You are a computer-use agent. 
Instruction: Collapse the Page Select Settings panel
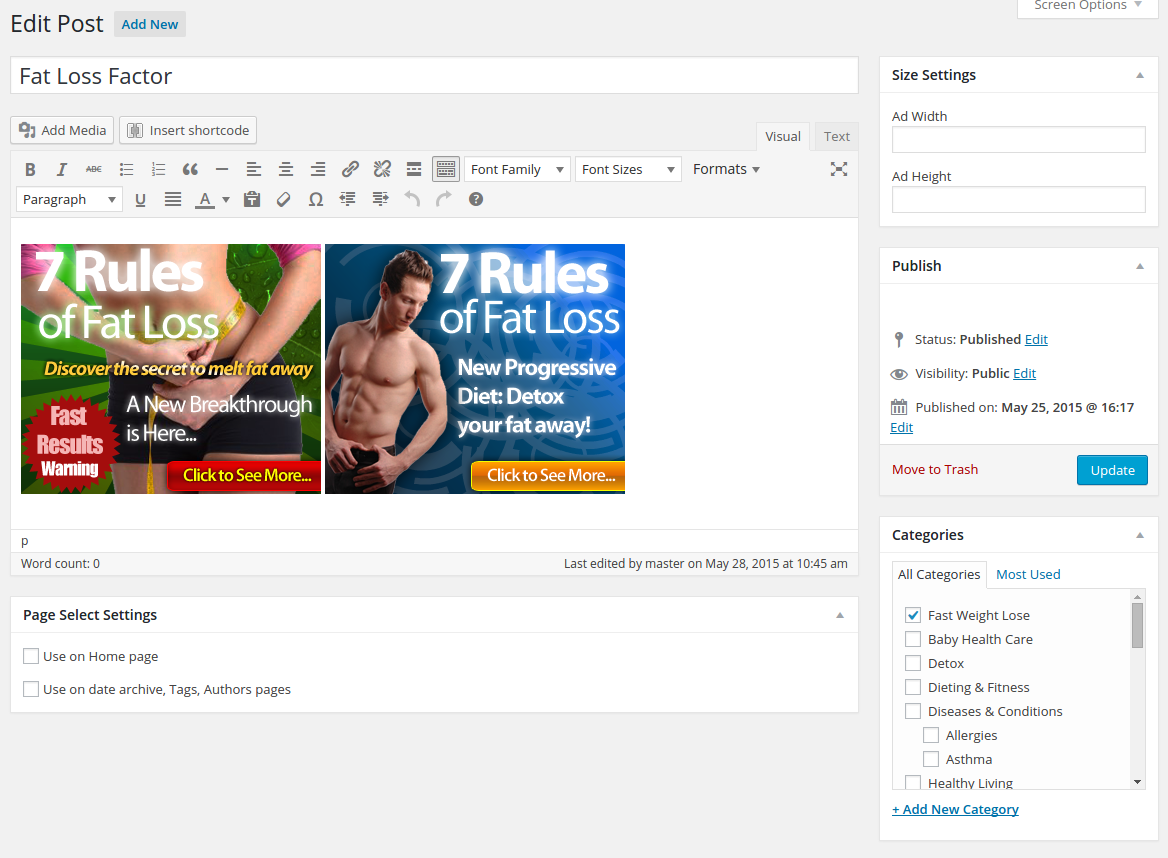point(840,615)
